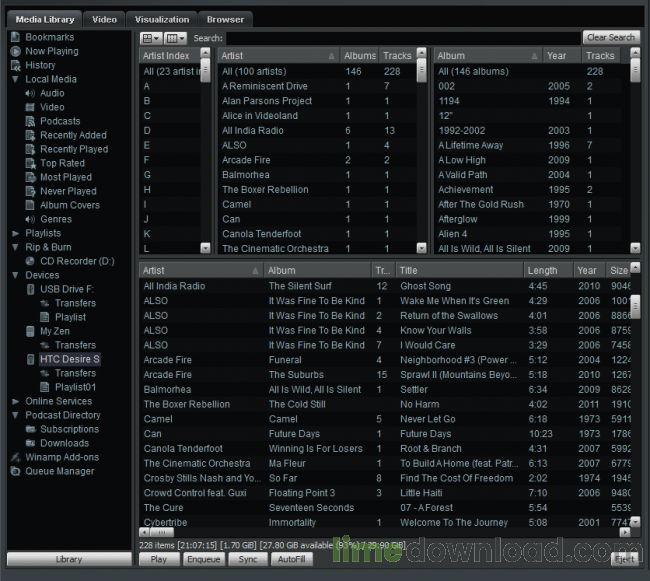Select the My Zen device icon
Viewport: 650px width, 581px height.
[x=30, y=332]
